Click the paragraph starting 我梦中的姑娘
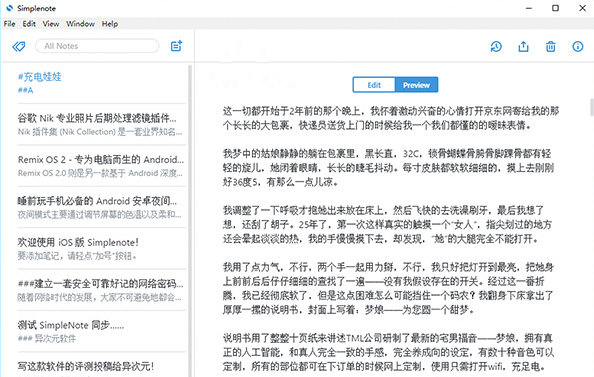Viewport: 594px width, 377px height. pos(389,167)
